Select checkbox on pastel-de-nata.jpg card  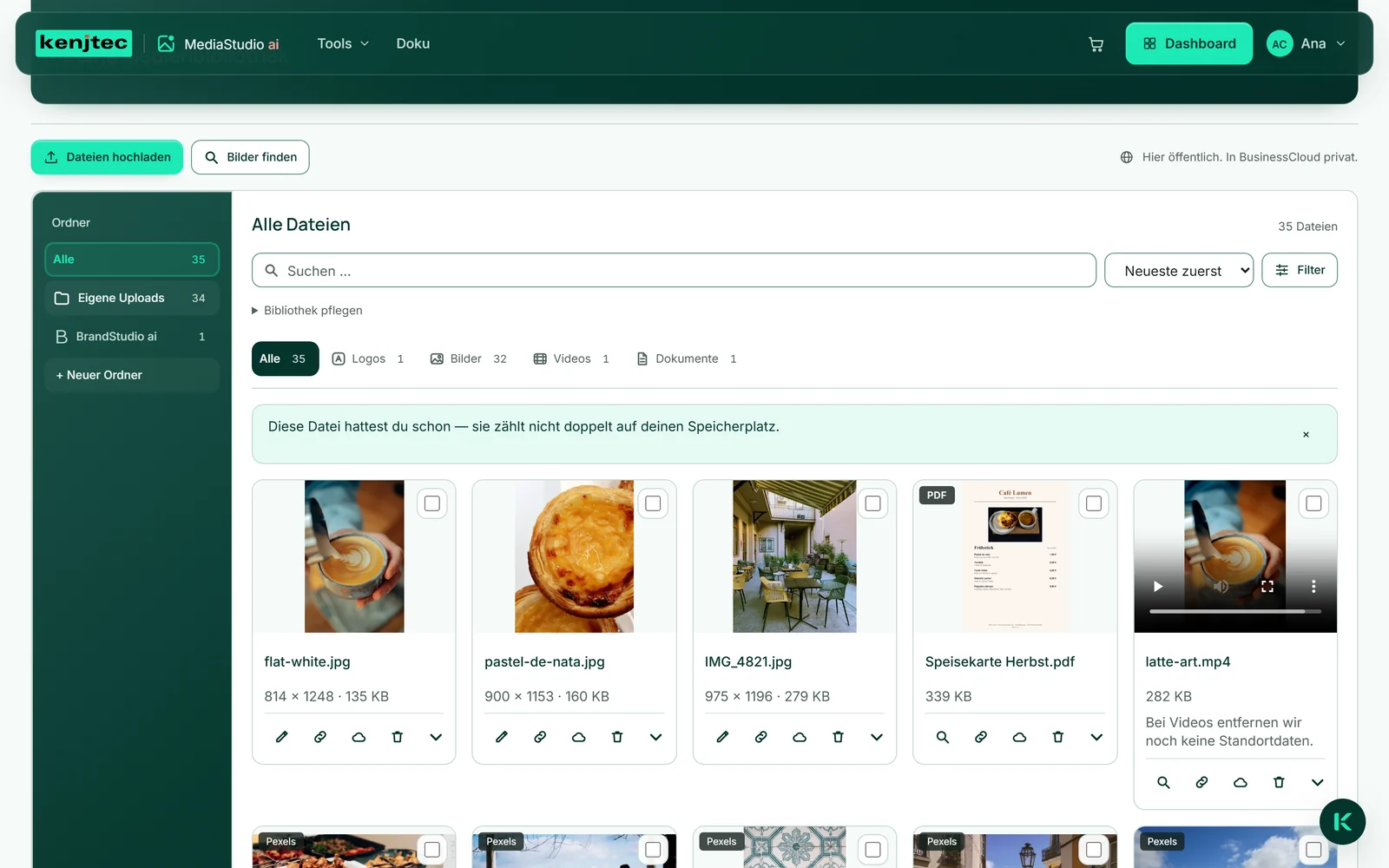(653, 503)
